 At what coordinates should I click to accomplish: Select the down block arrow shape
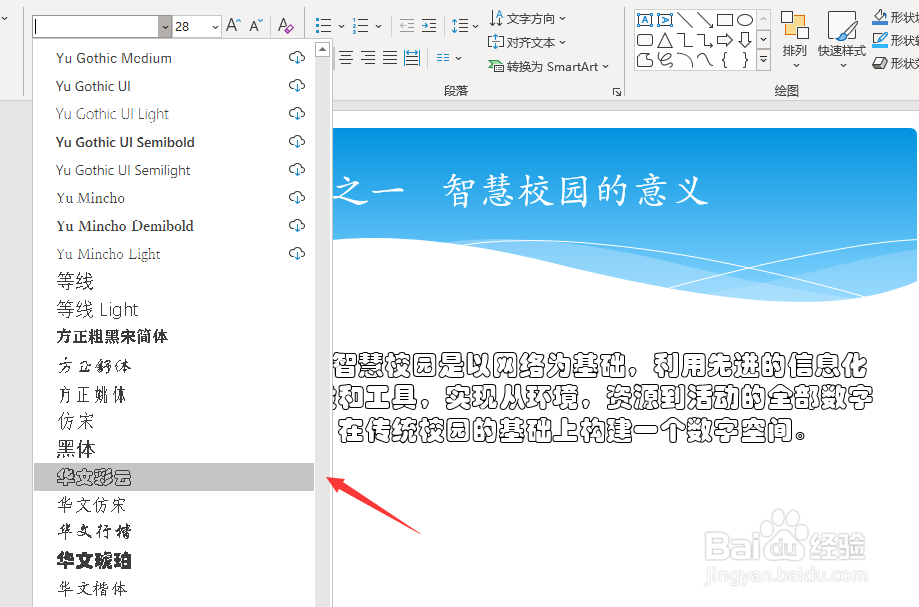click(x=745, y=40)
